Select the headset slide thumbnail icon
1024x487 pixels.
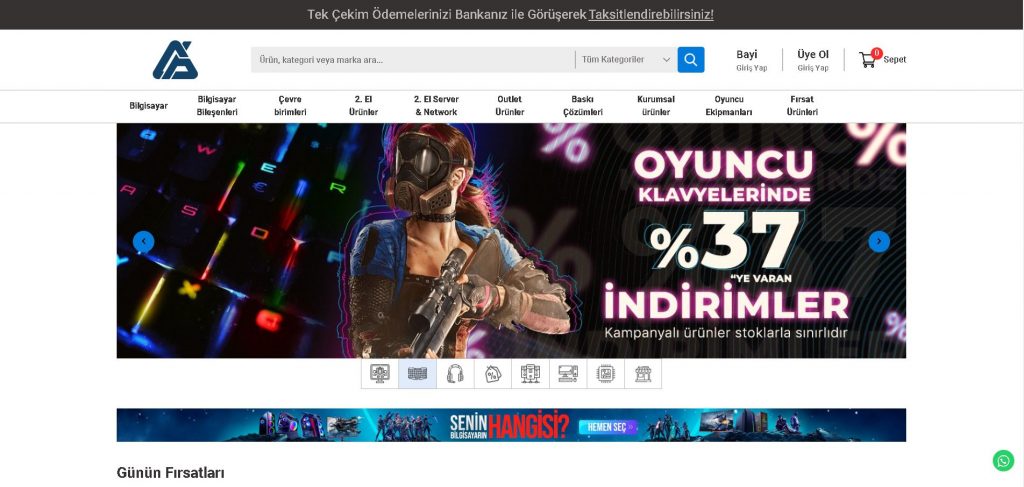[x=455, y=374]
